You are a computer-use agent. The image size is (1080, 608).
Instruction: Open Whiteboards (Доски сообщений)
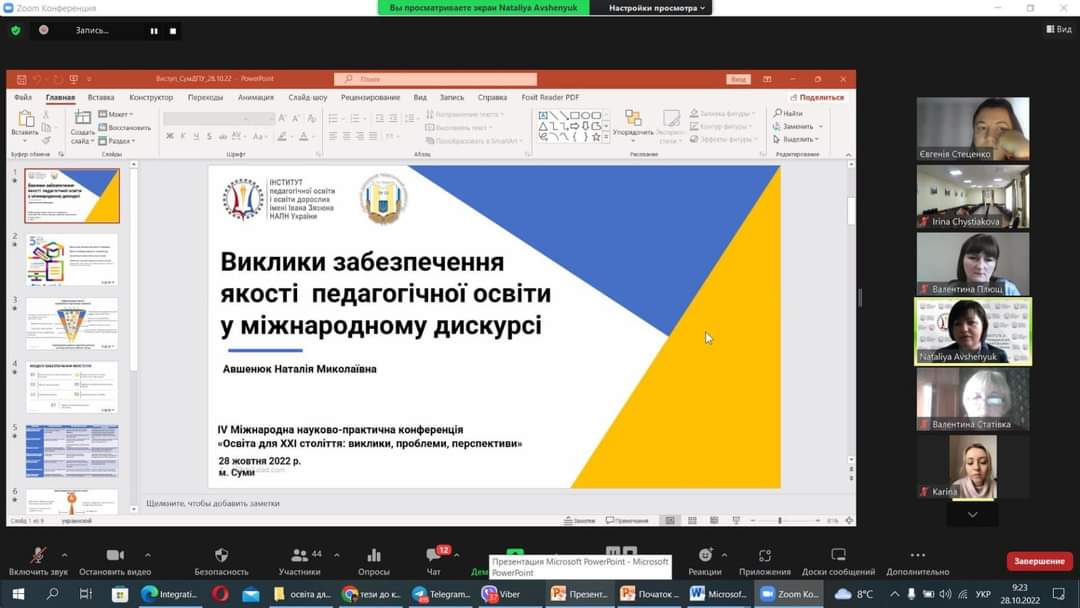pyautogui.click(x=838, y=556)
